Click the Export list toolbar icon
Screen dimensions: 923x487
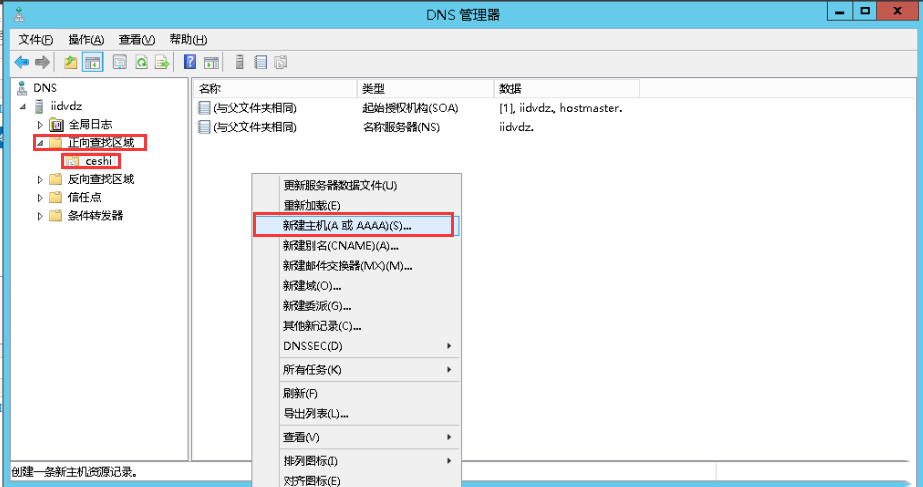pos(162,62)
